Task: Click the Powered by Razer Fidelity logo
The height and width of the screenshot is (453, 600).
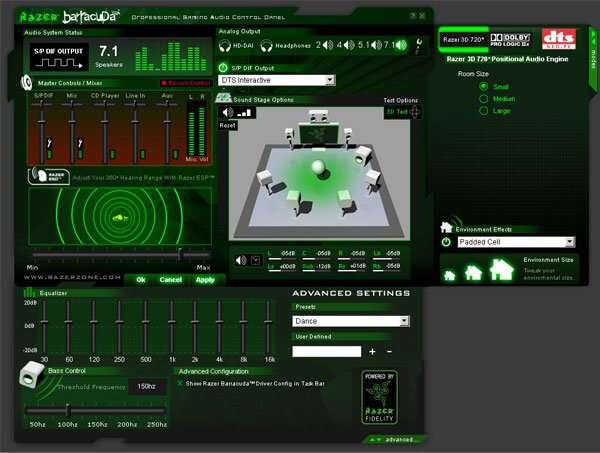Action: [x=379, y=398]
